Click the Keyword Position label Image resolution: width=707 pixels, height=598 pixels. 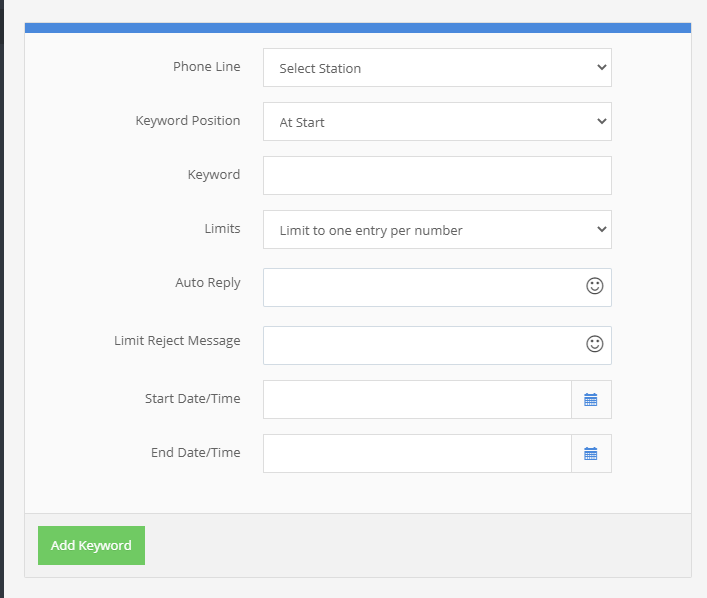tap(188, 120)
